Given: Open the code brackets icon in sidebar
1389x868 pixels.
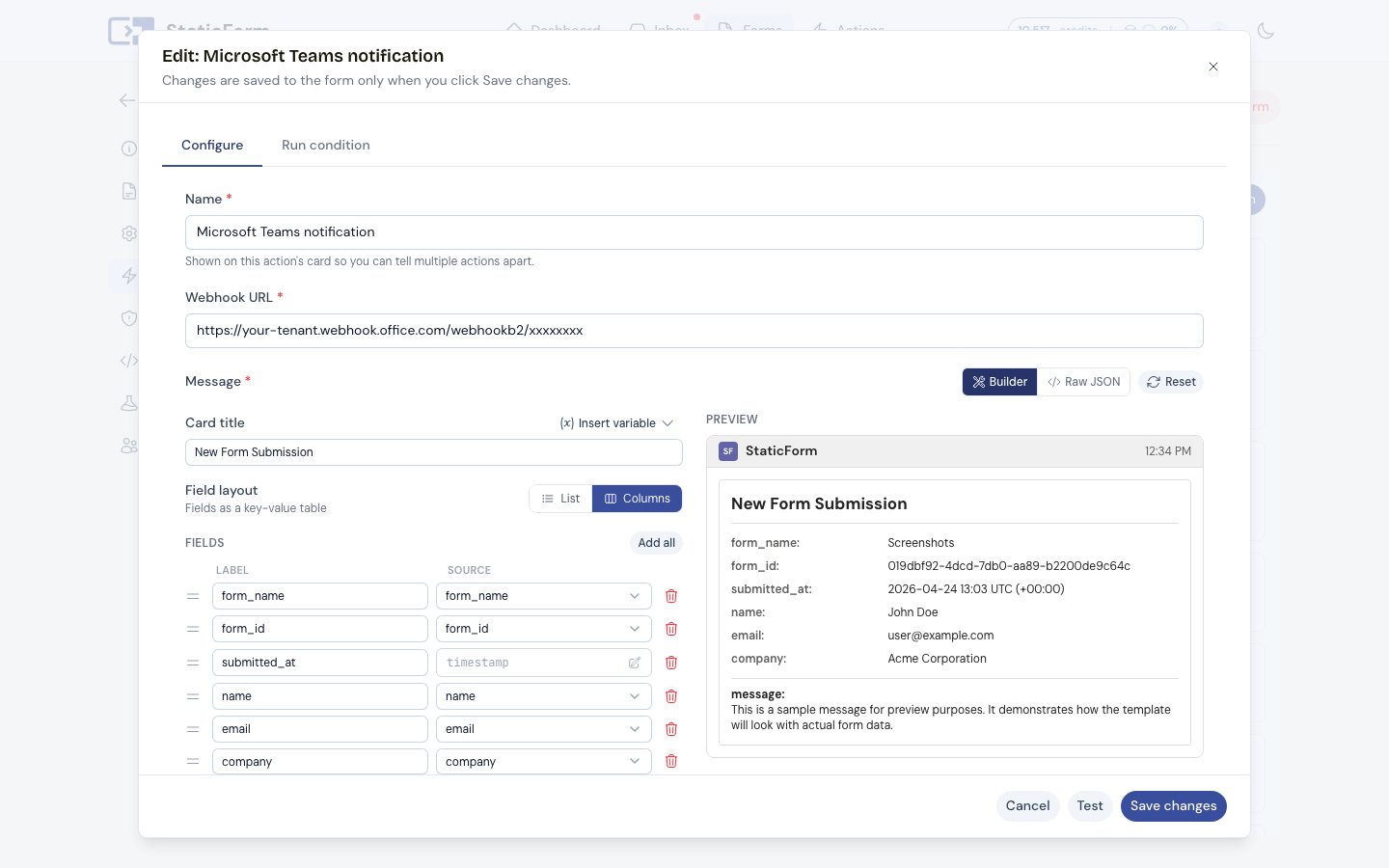Looking at the screenshot, I should [x=129, y=361].
